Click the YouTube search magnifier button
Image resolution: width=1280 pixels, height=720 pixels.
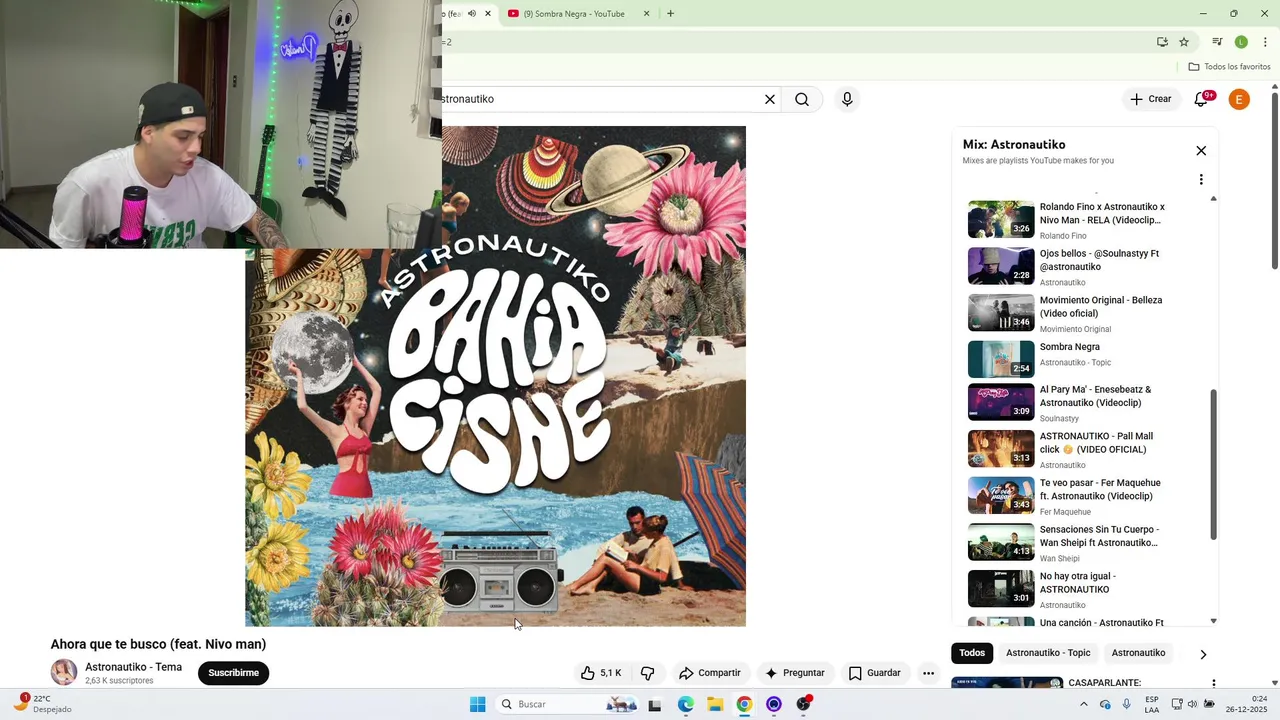(x=802, y=99)
